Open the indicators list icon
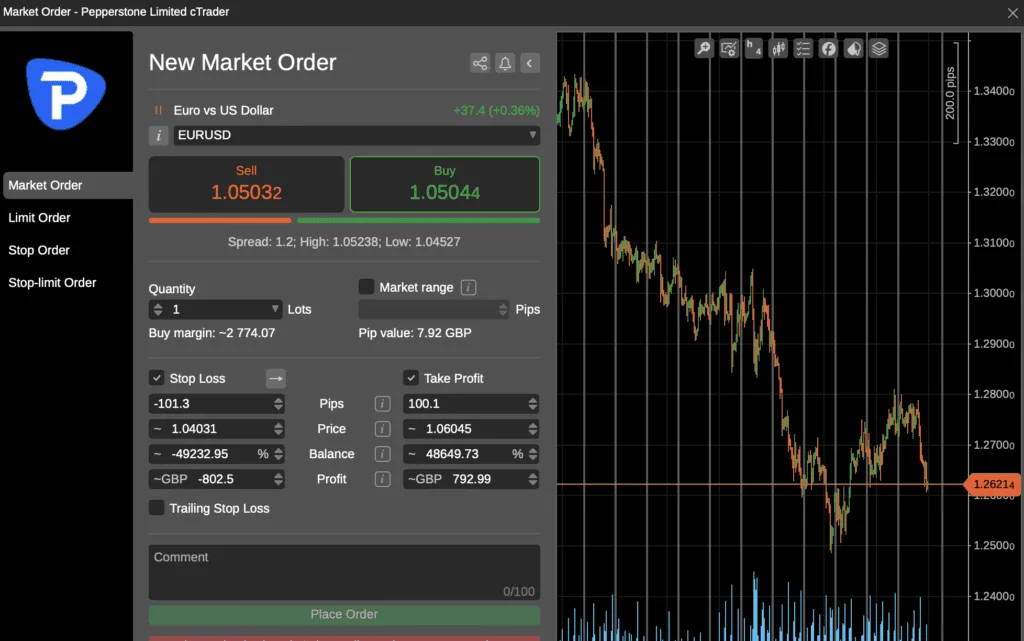This screenshot has width=1024, height=641. tap(803, 48)
